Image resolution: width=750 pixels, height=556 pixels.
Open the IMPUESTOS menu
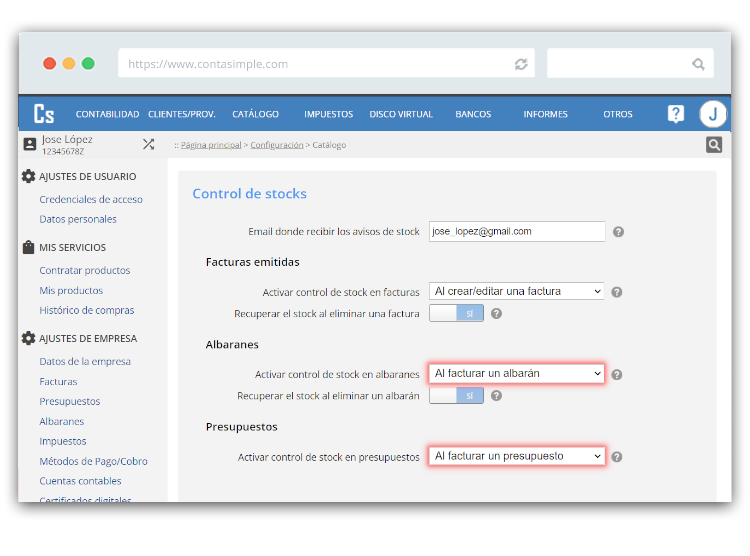point(328,114)
